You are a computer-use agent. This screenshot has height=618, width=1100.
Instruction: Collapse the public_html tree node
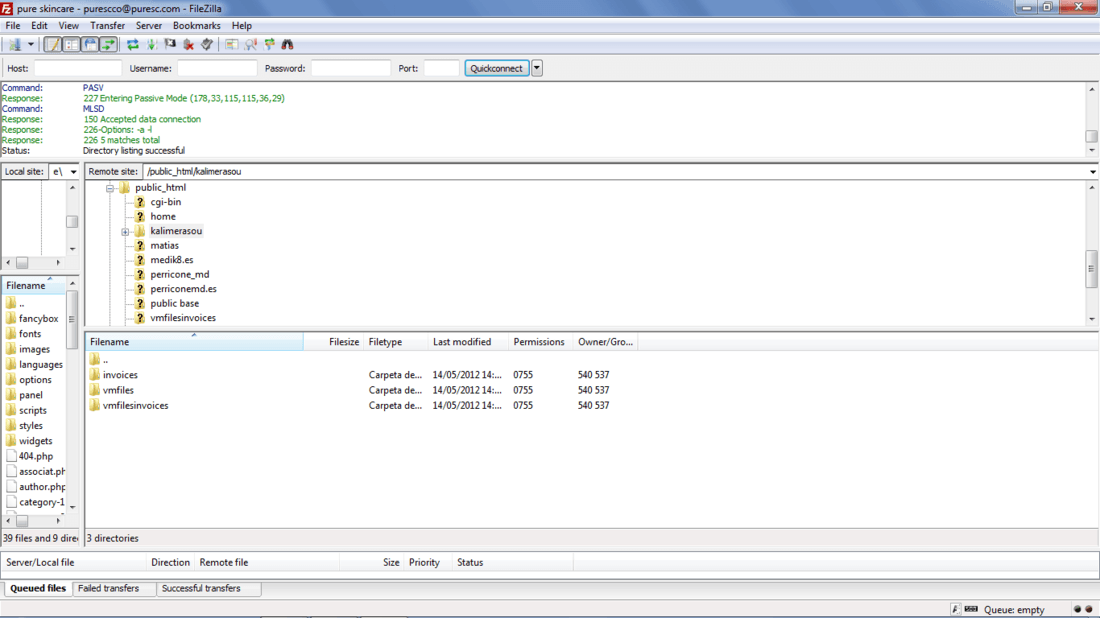(110, 188)
